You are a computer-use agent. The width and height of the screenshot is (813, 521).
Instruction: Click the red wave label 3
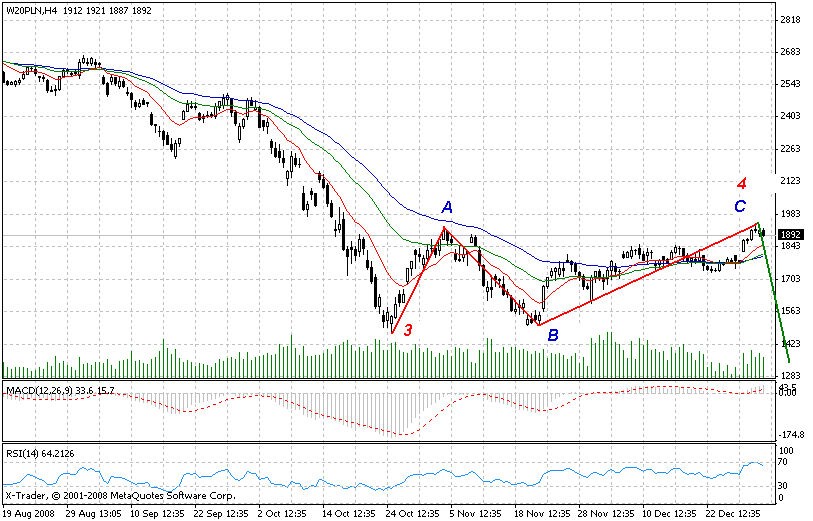coord(408,330)
